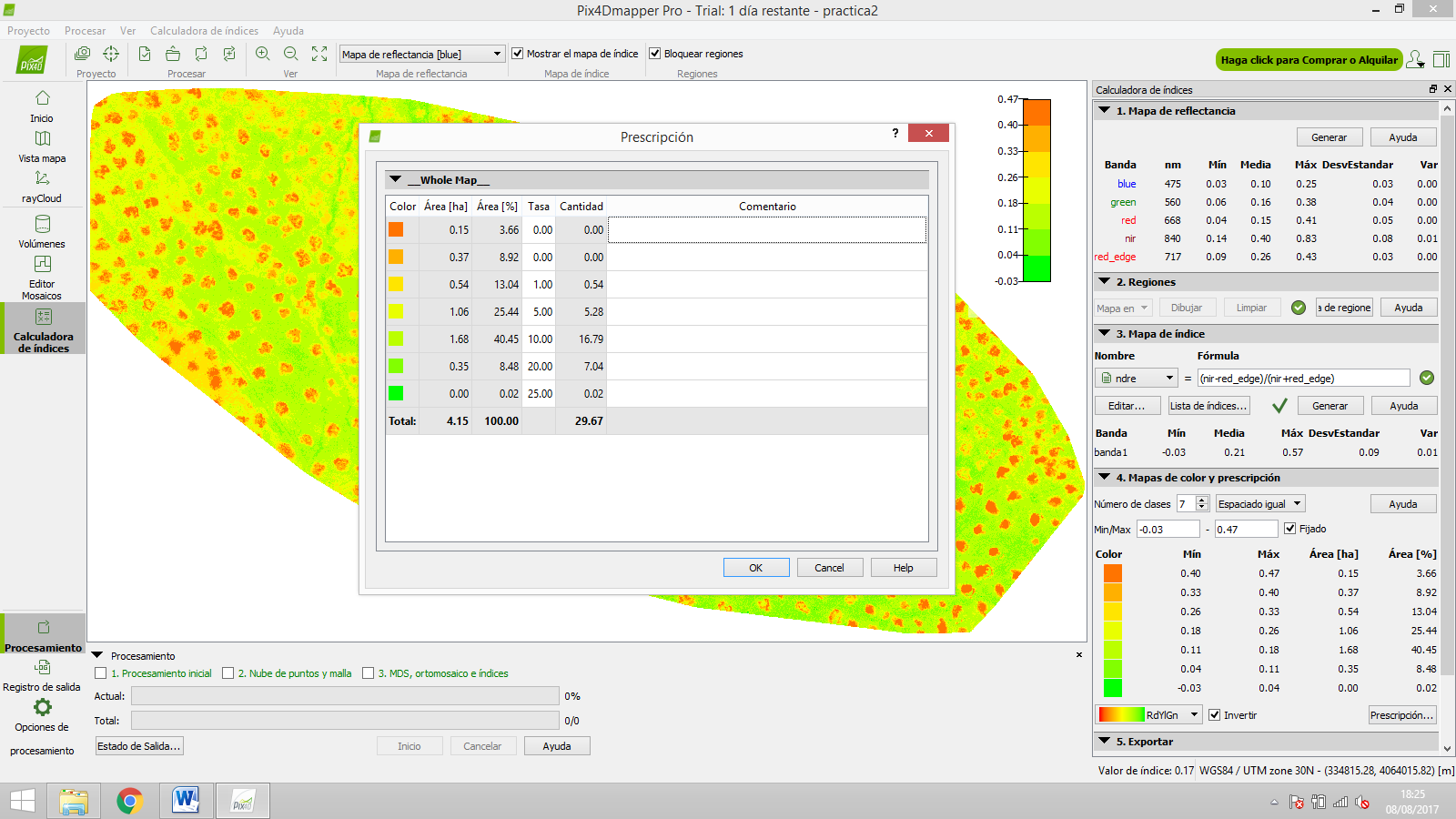Click the yellow swatch in the color classes list
The height and width of the screenshot is (819, 1456).
pyautogui.click(x=1113, y=611)
